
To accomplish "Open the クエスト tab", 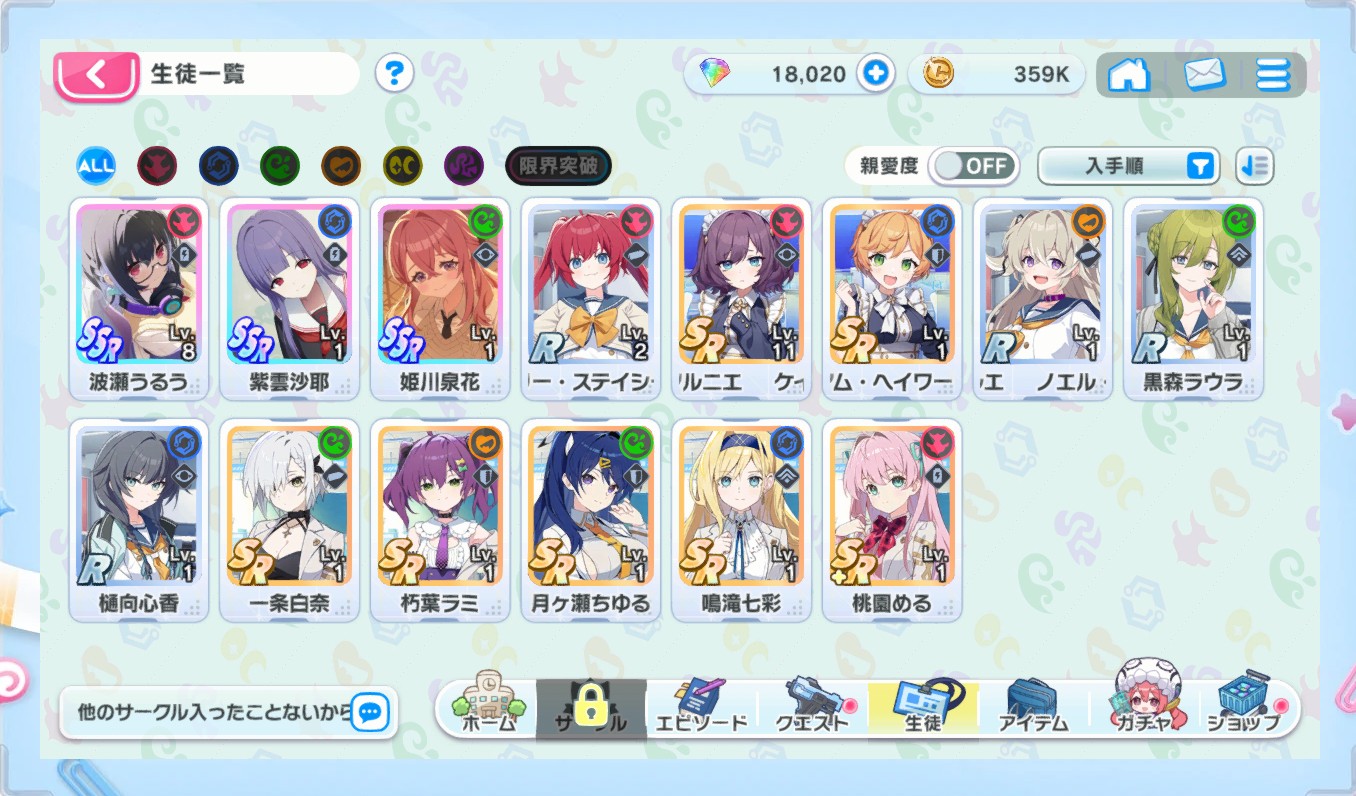I will tap(812, 708).
